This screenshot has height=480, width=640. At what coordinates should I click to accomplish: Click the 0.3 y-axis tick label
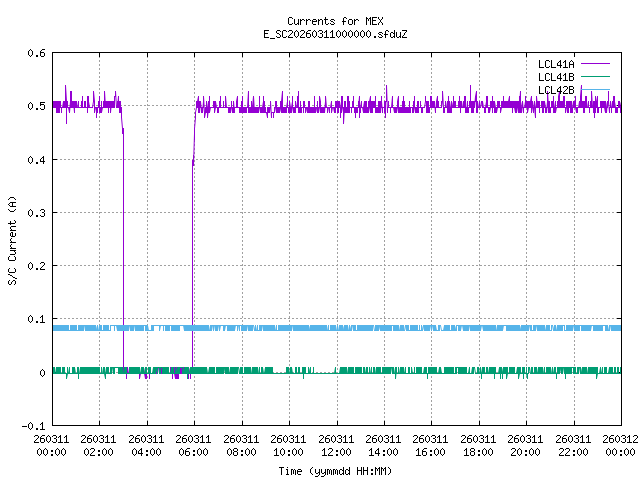[x=36, y=213]
